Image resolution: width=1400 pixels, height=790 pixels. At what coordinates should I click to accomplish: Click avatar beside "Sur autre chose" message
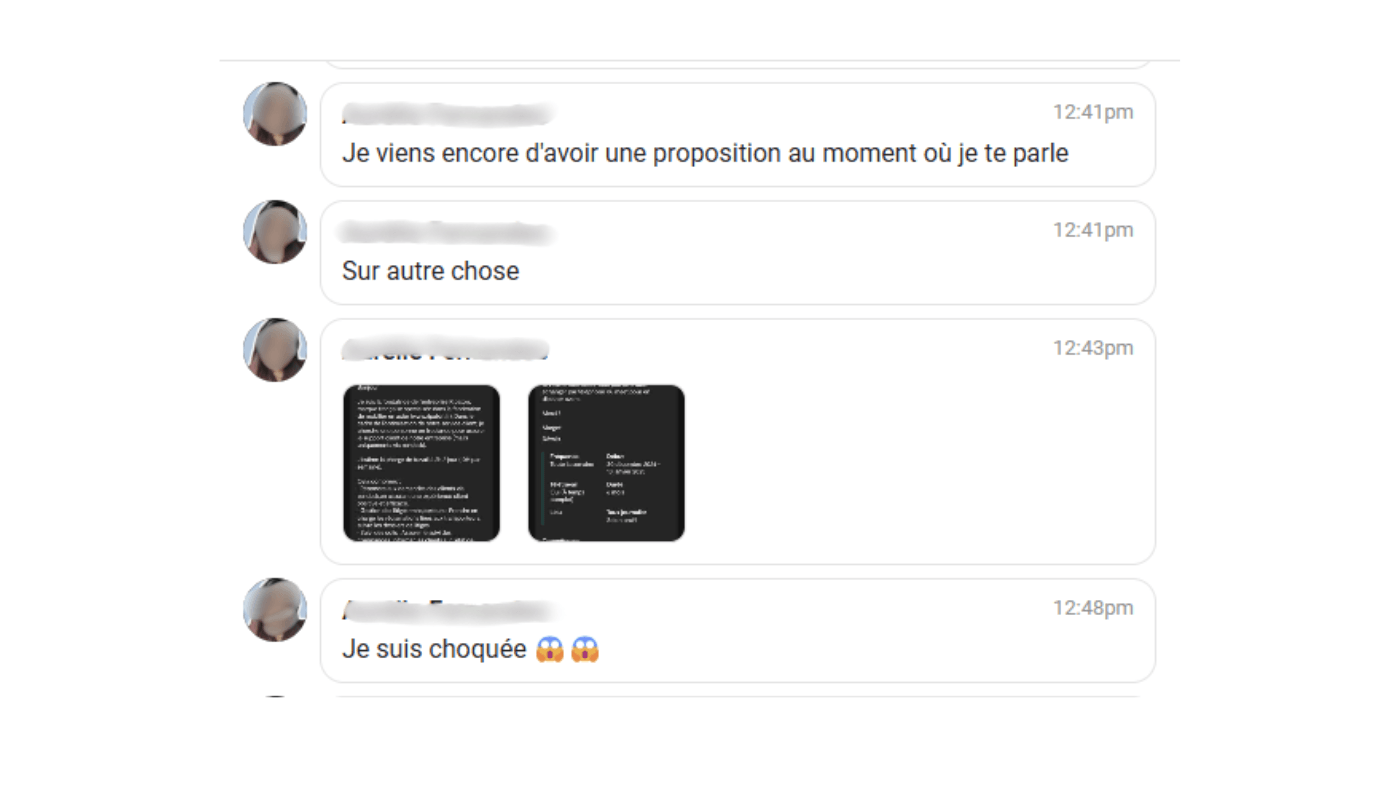275,232
